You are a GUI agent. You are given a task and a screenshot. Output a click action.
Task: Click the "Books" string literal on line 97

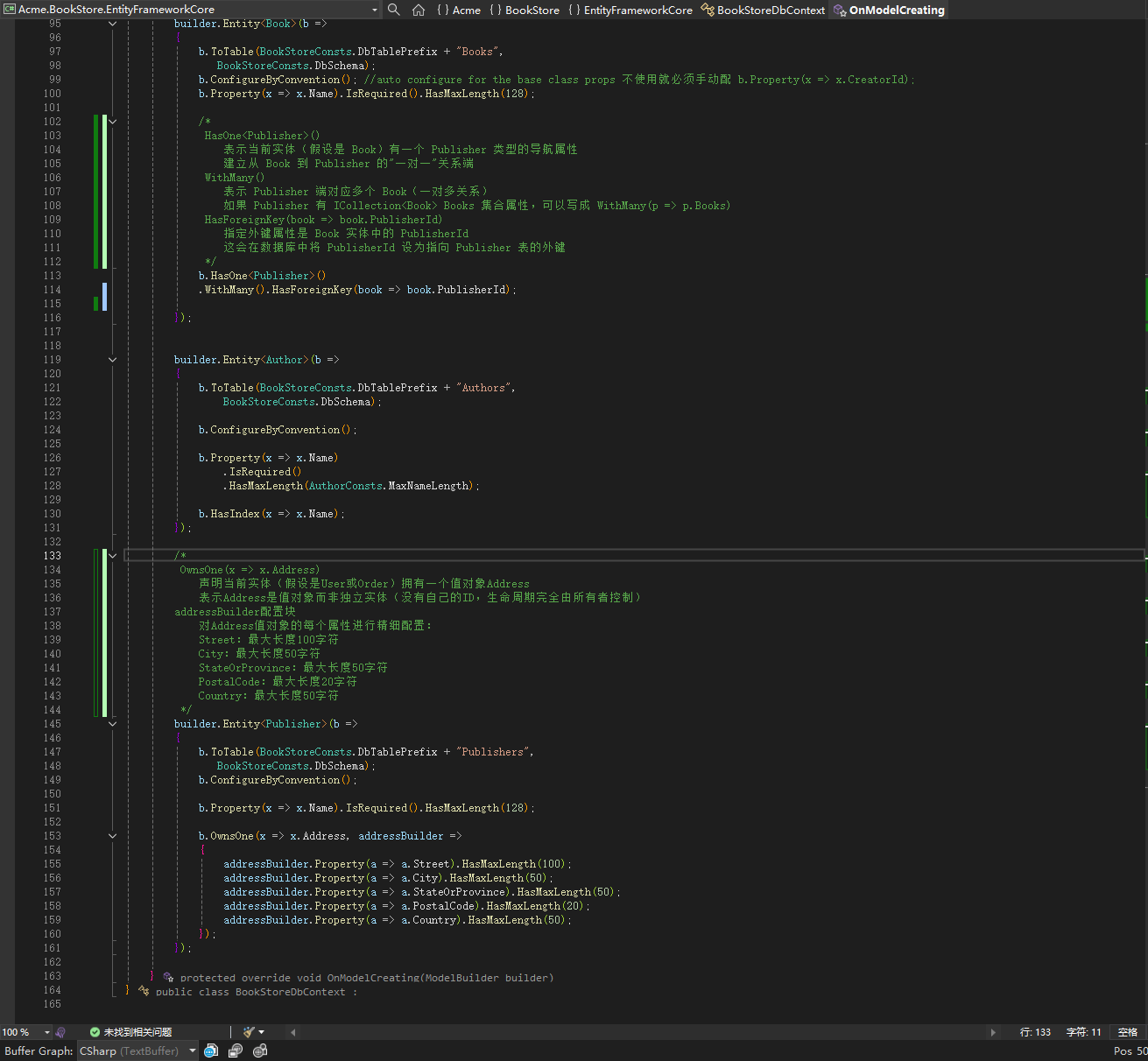(x=477, y=52)
